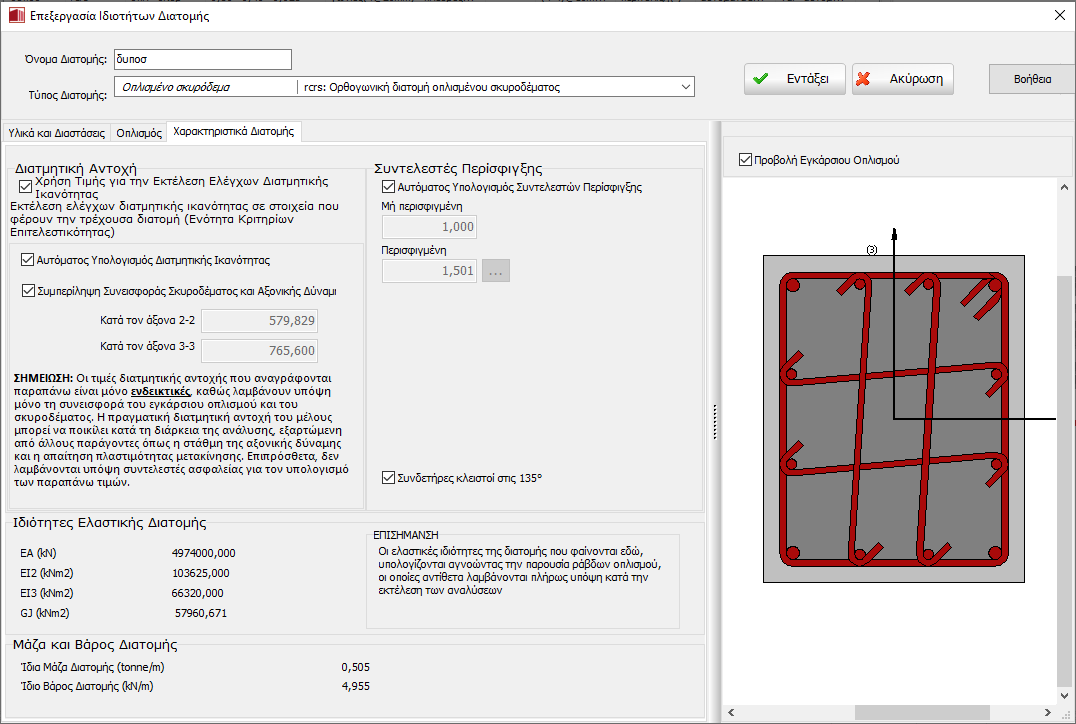
Task: Toggle Αυτόματος Υπολογισμός Συντελεστών Περίσφιγξης checkbox
Action: [389, 187]
